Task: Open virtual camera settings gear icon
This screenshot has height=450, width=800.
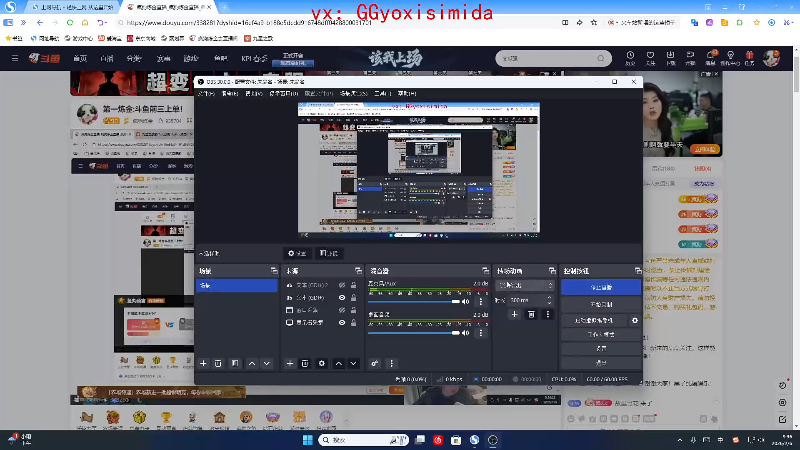Action: [x=635, y=320]
